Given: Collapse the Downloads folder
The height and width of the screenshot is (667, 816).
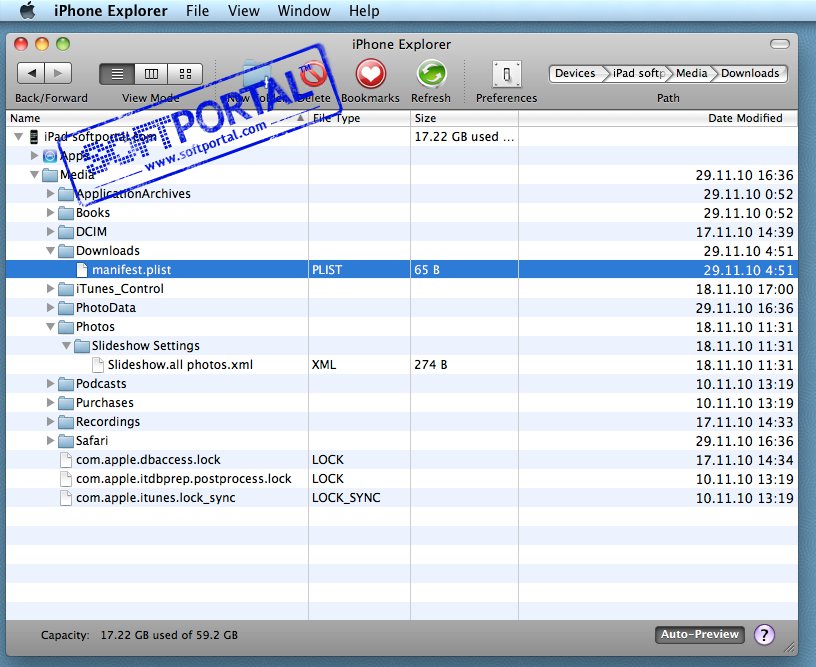Looking at the screenshot, I should point(50,251).
